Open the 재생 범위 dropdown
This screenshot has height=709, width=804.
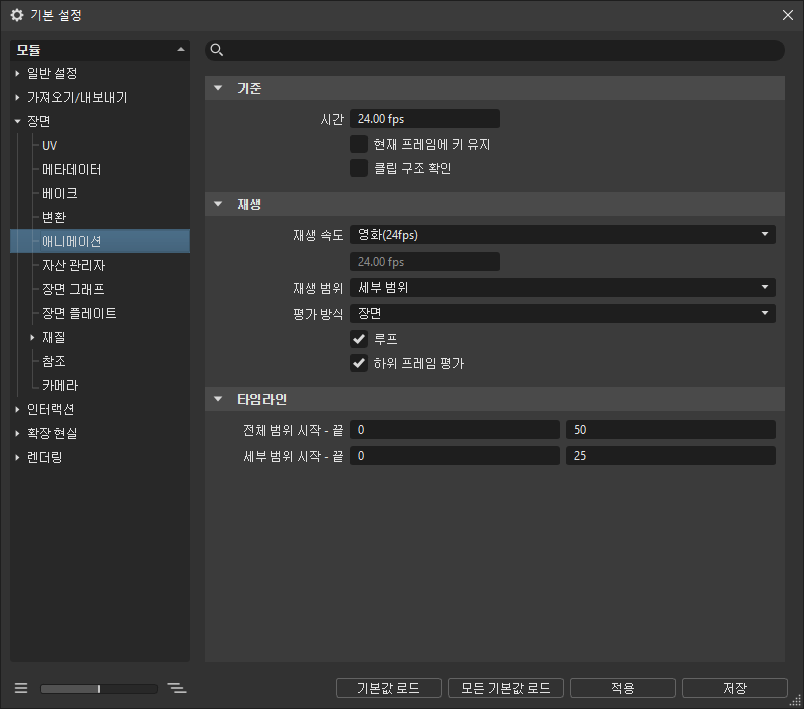[x=562, y=287]
